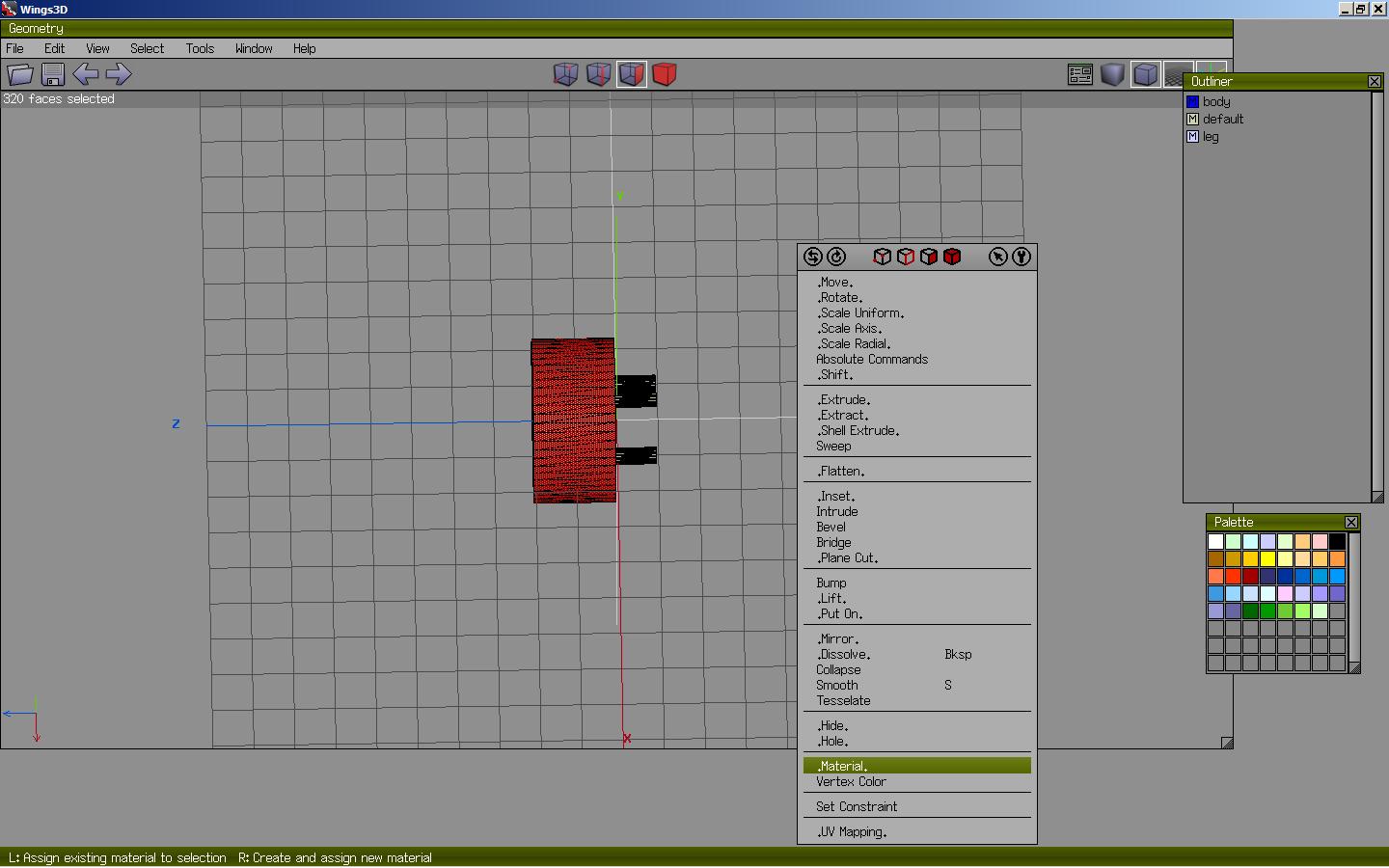Select the leg material in Outliner

tap(1211, 137)
